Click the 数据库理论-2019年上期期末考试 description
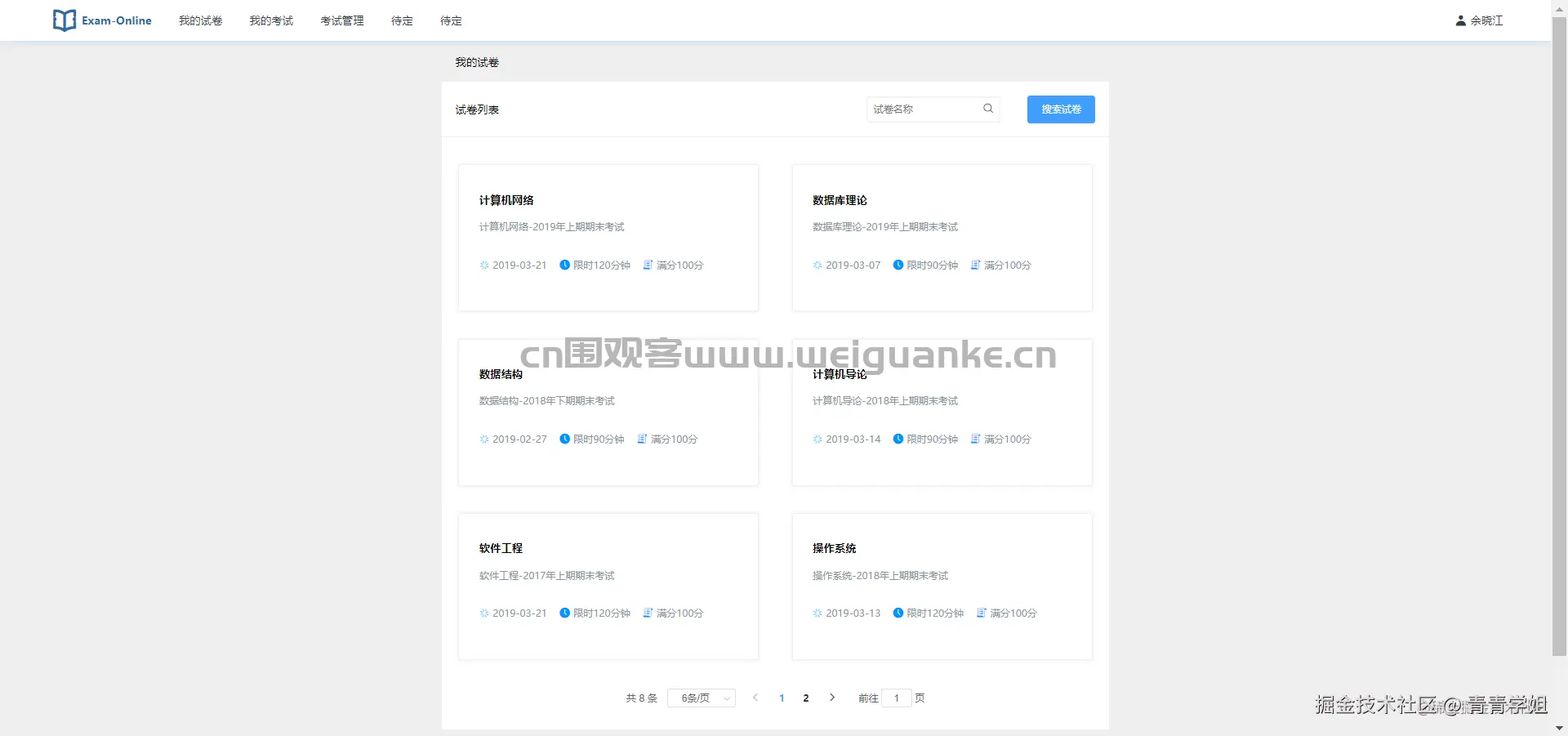The height and width of the screenshot is (736, 1568). click(x=885, y=227)
